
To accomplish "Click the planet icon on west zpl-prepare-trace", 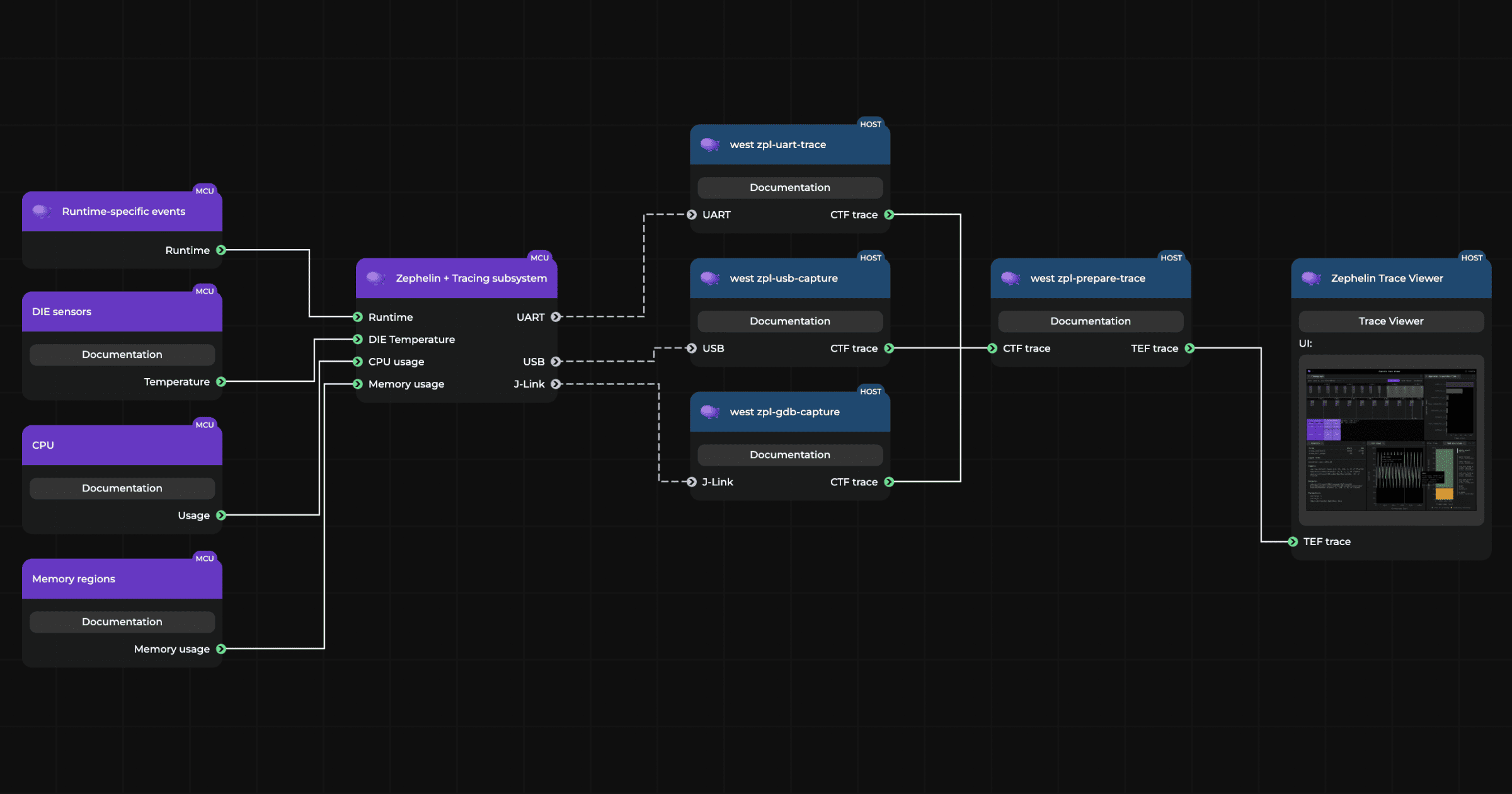I will pyautogui.click(x=1012, y=278).
